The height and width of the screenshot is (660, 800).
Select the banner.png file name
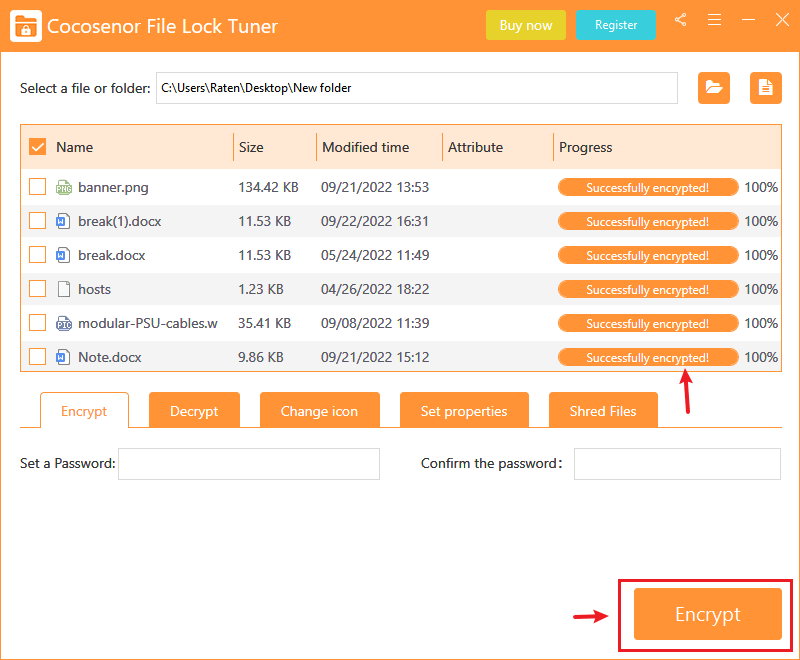coord(113,188)
